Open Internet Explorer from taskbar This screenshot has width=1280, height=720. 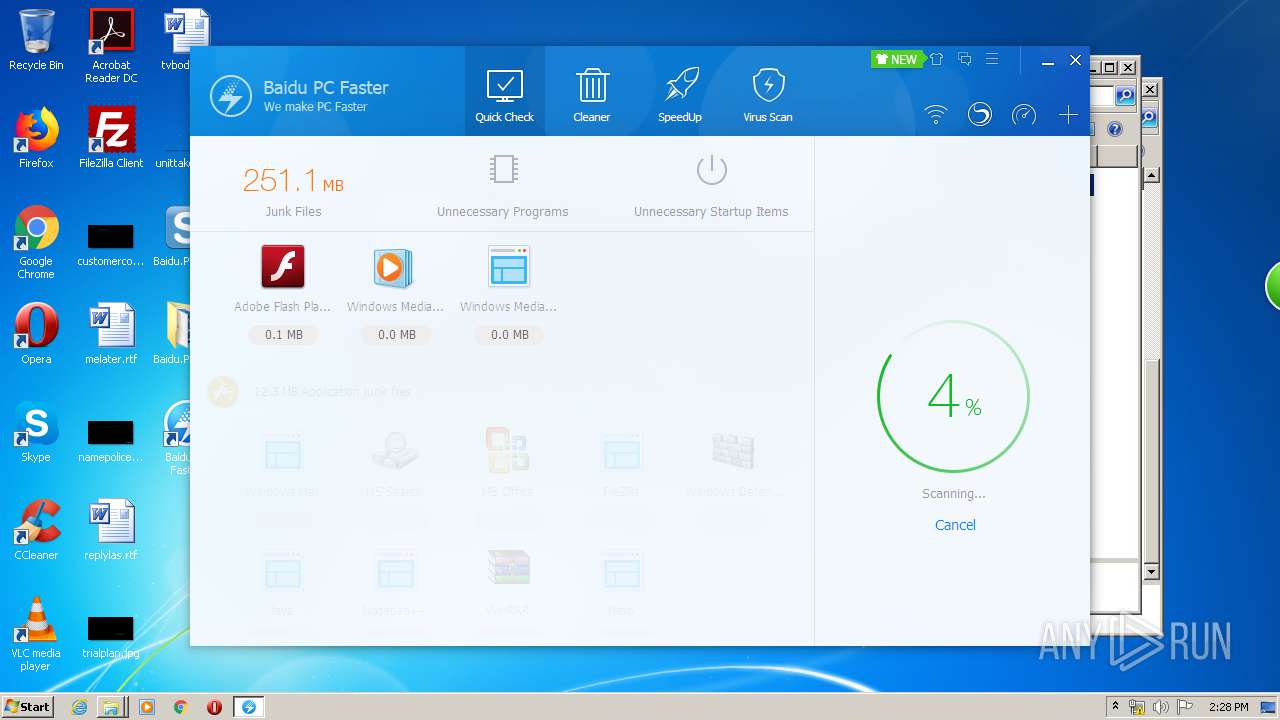(x=80, y=707)
